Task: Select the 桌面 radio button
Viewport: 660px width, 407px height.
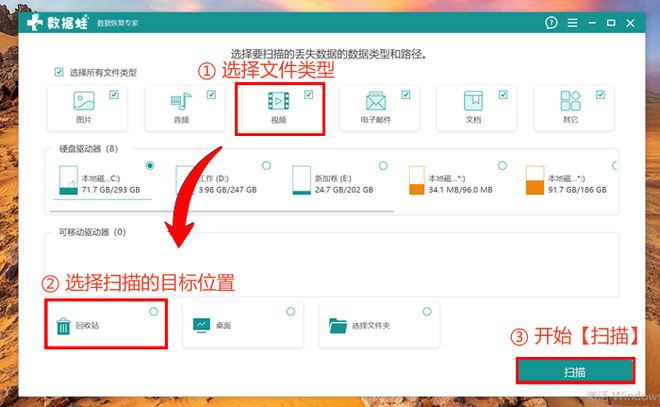Action: click(x=290, y=311)
